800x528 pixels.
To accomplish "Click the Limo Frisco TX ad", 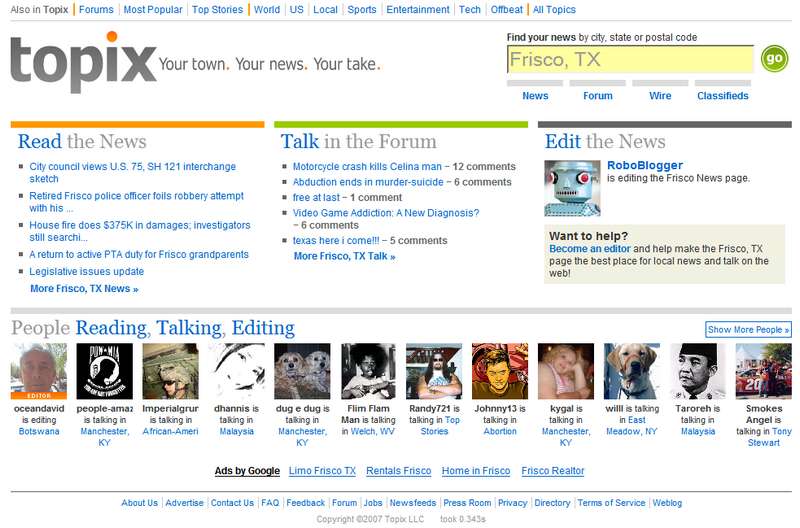I will (x=322, y=471).
